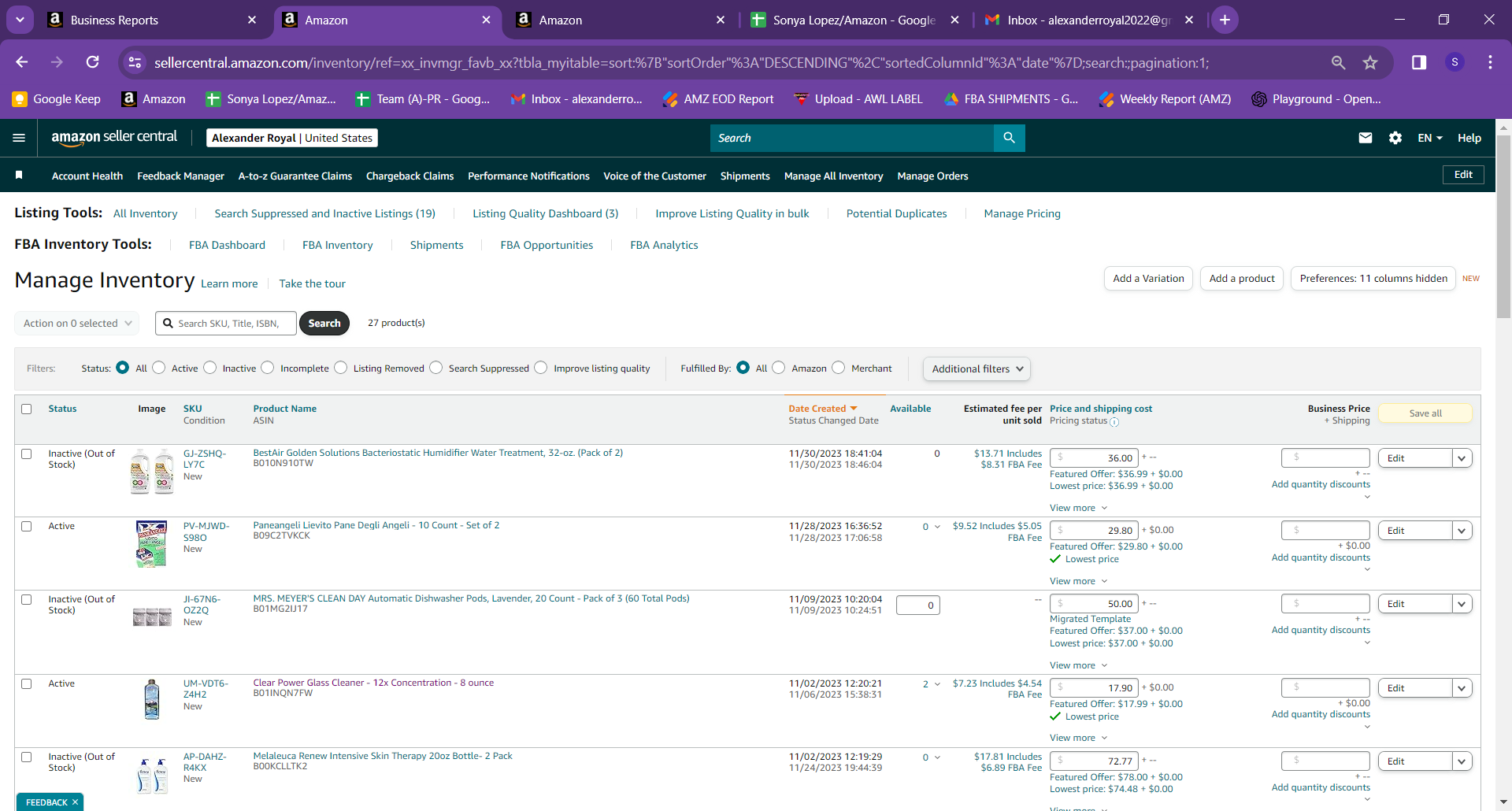Click the site information icon in address bar
Viewport: 1512px width, 811px height.
(135, 62)
